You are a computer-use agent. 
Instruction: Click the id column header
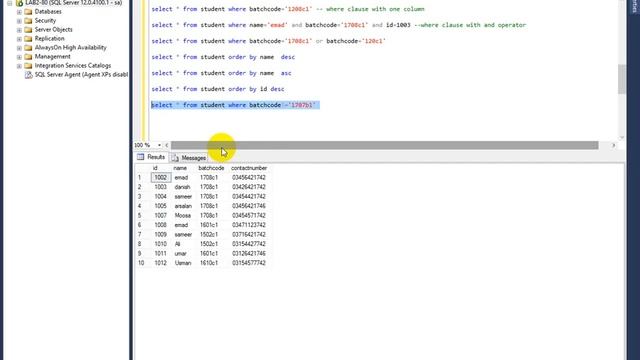click(155, 168)
